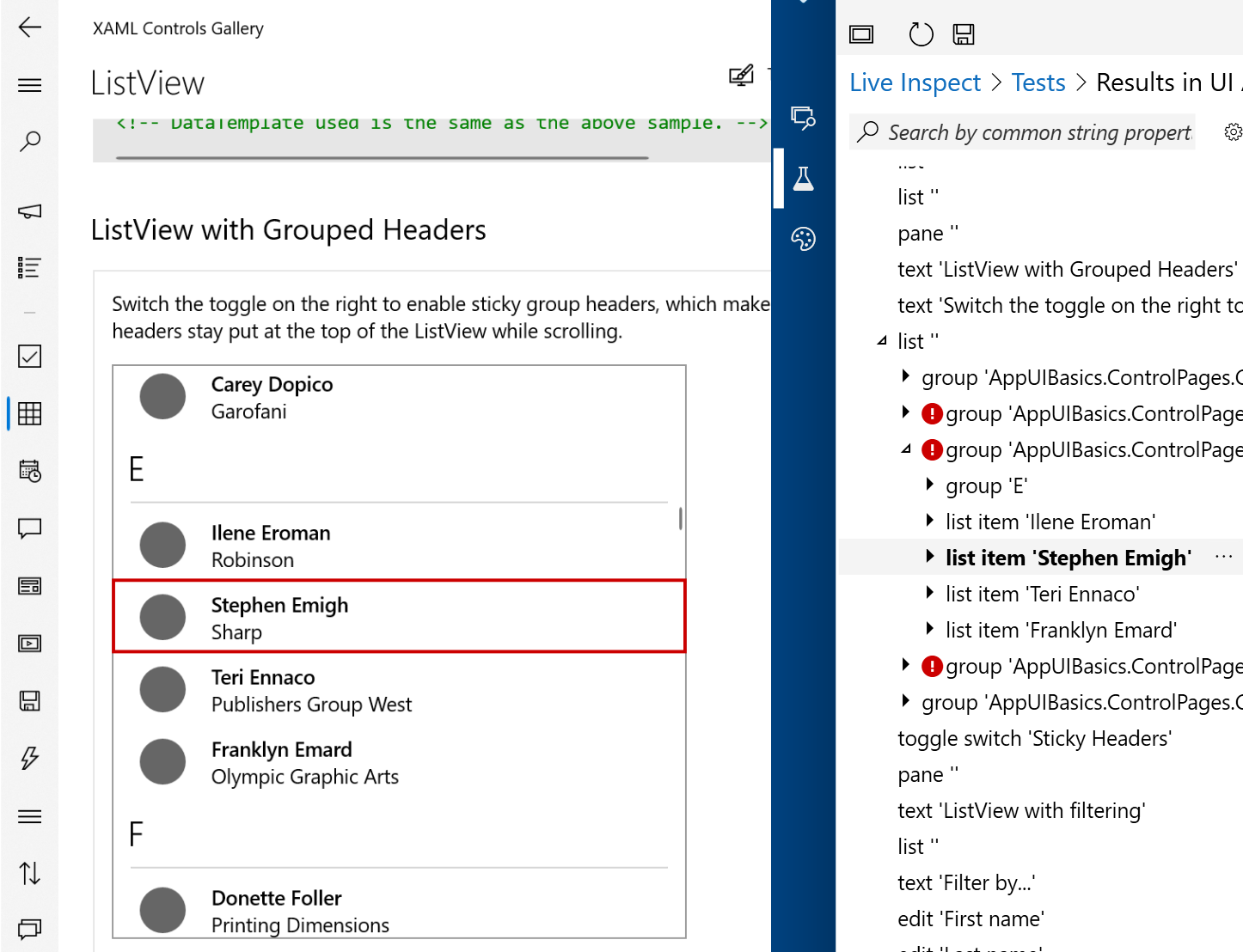Select the Live Inspect windows icon

[803, 119]
